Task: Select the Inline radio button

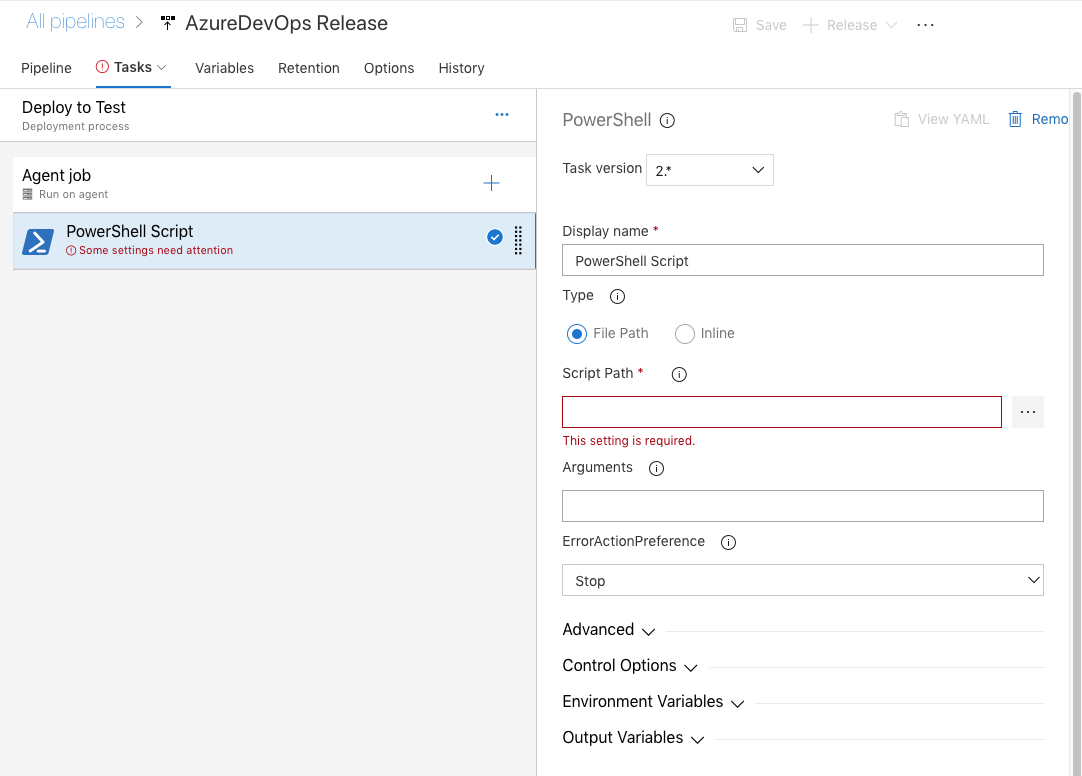Action: click(685, 334)
